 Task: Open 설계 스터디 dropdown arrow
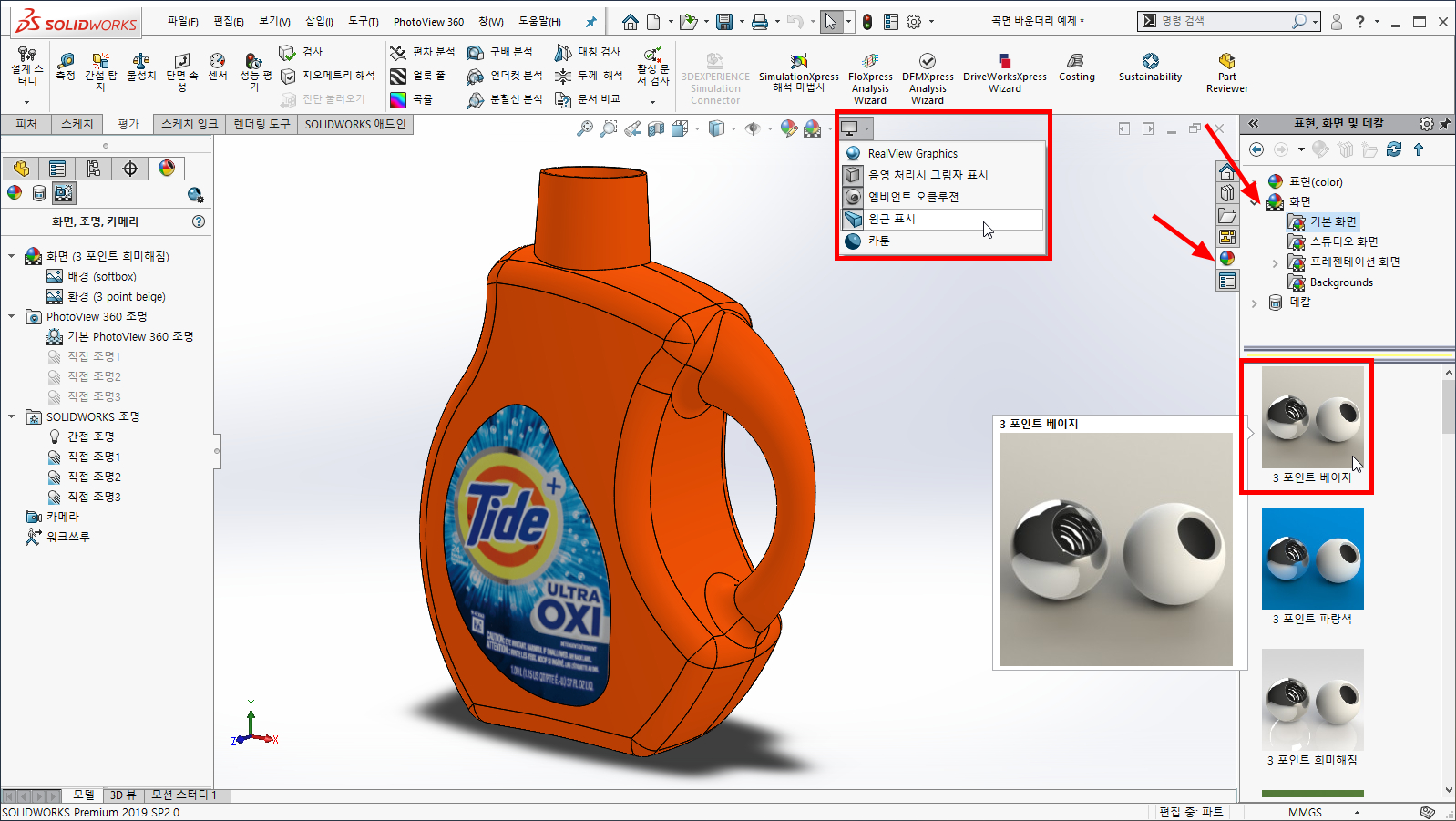(x=26, y=102)
